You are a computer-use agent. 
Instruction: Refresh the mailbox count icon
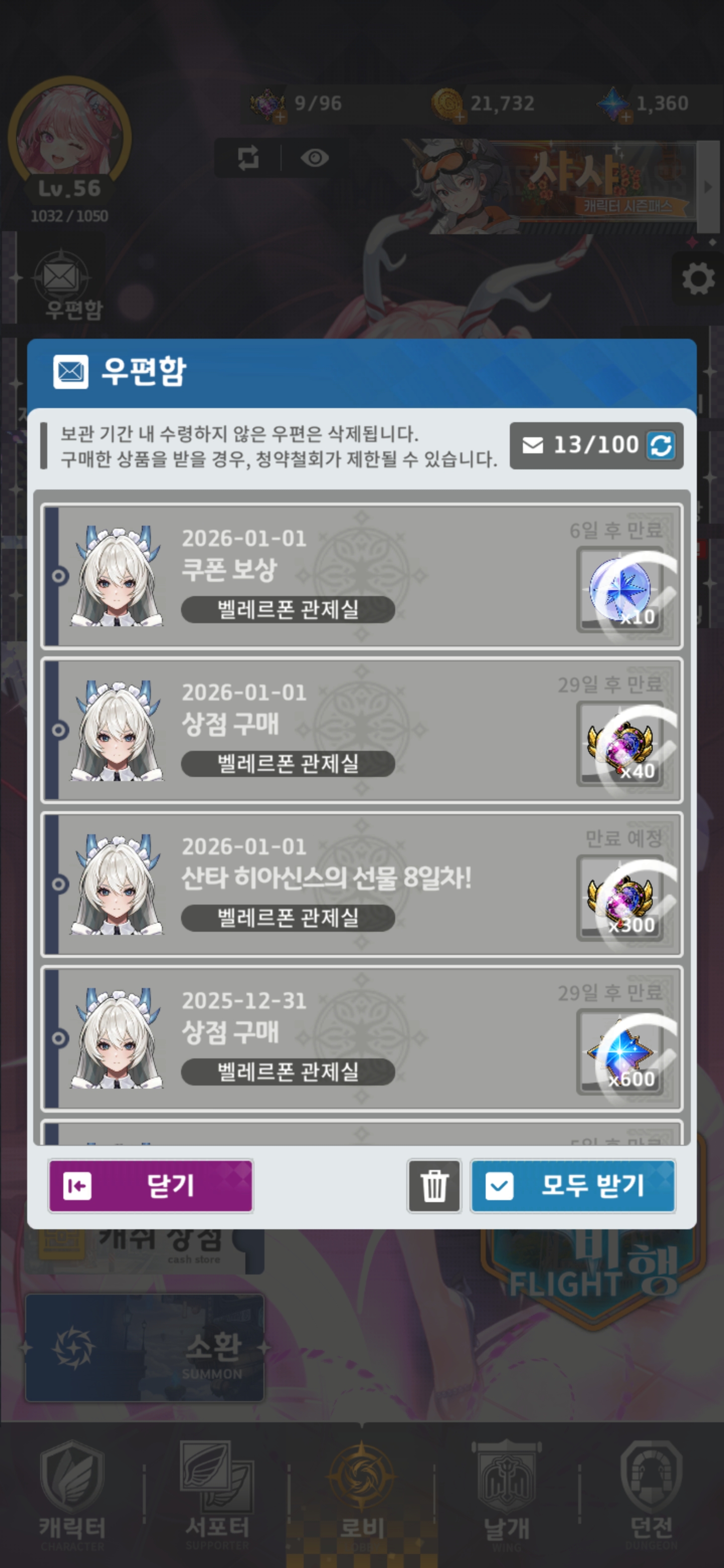click(x=661, y=446)
